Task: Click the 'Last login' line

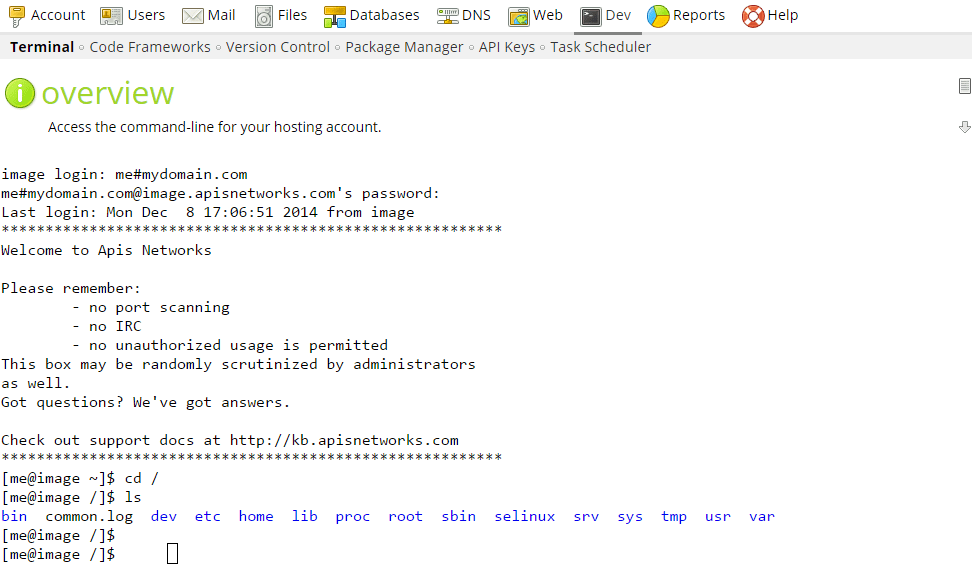Action: coord(208,212)
